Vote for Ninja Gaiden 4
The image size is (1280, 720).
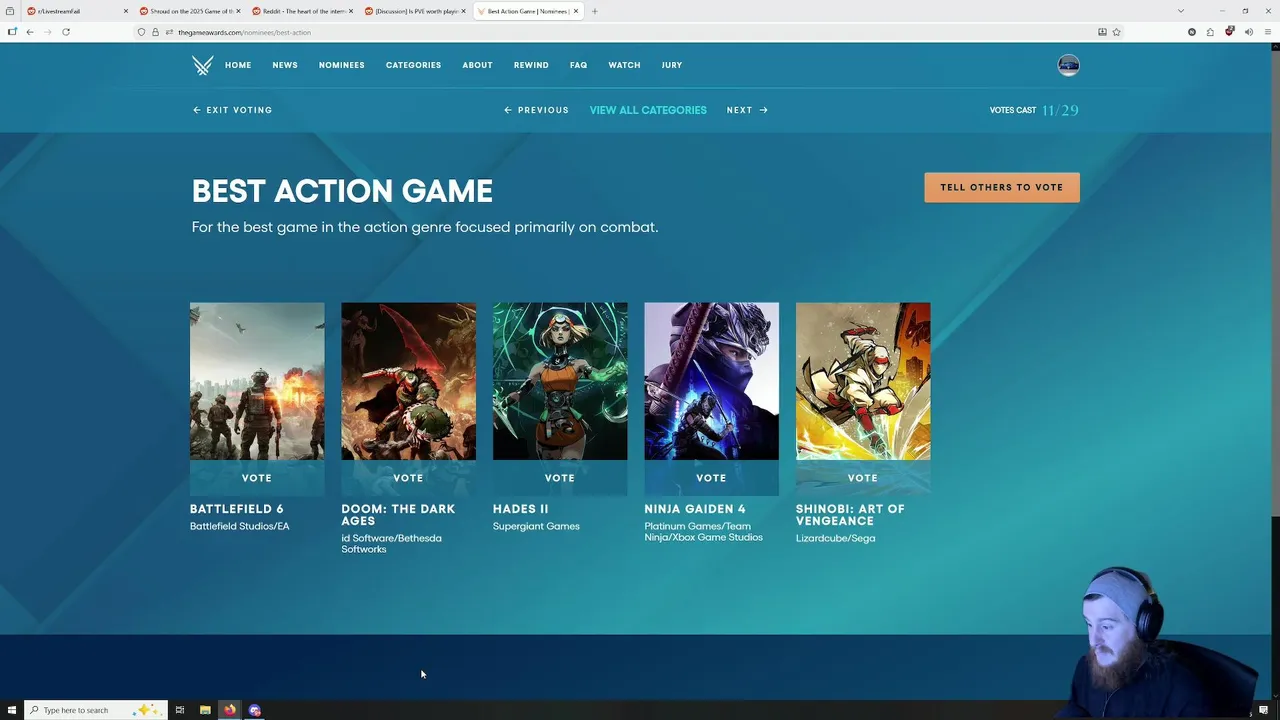coord(711,478)
